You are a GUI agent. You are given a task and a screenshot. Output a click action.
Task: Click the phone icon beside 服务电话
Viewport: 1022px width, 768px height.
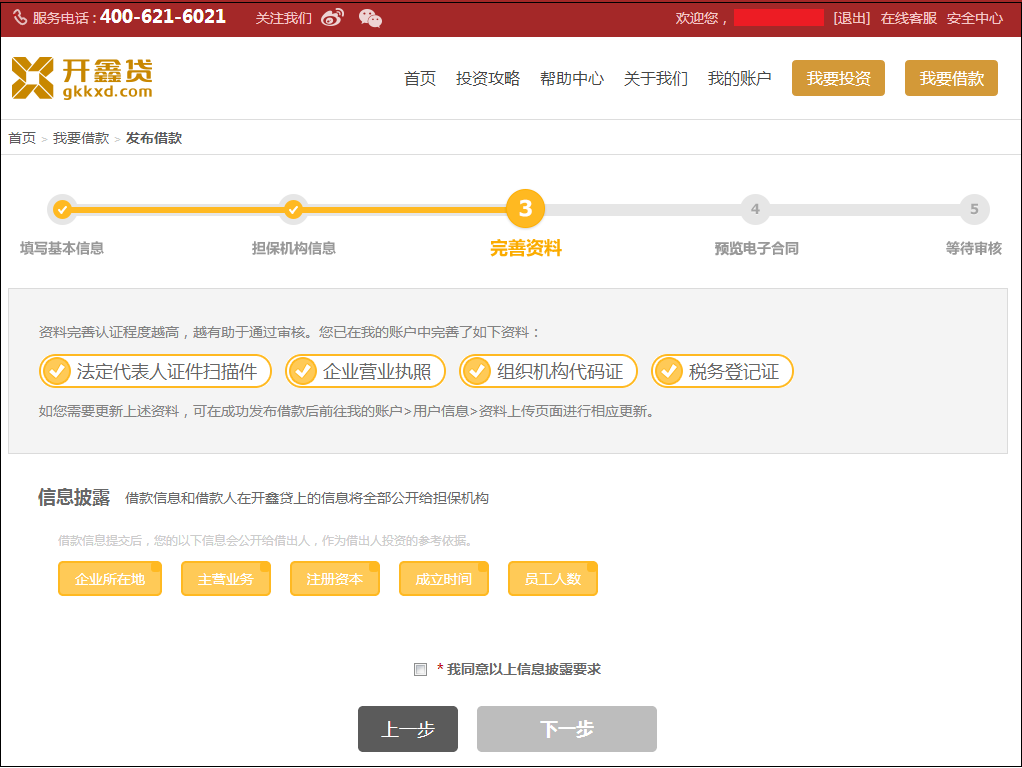point(20,18)
